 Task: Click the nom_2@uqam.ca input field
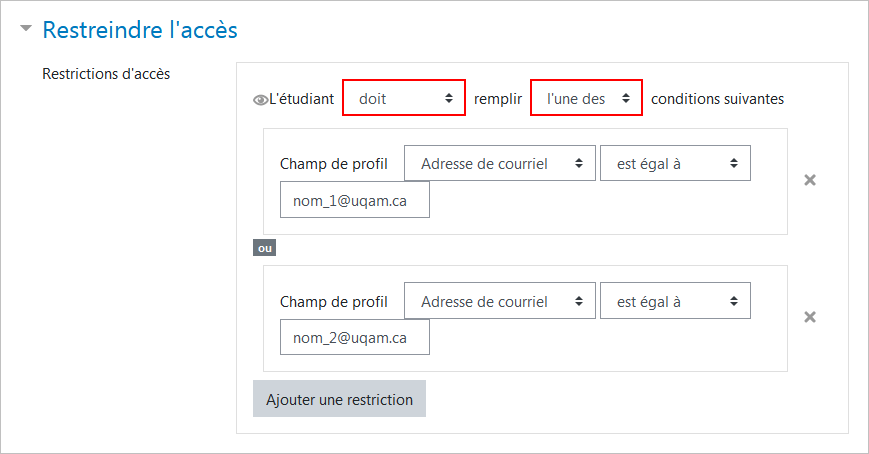355,337
